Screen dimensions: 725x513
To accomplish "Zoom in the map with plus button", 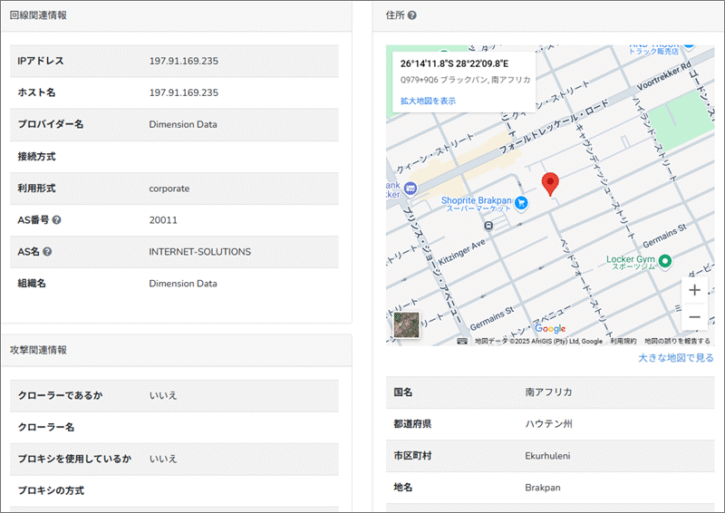I will click(694, 291).
